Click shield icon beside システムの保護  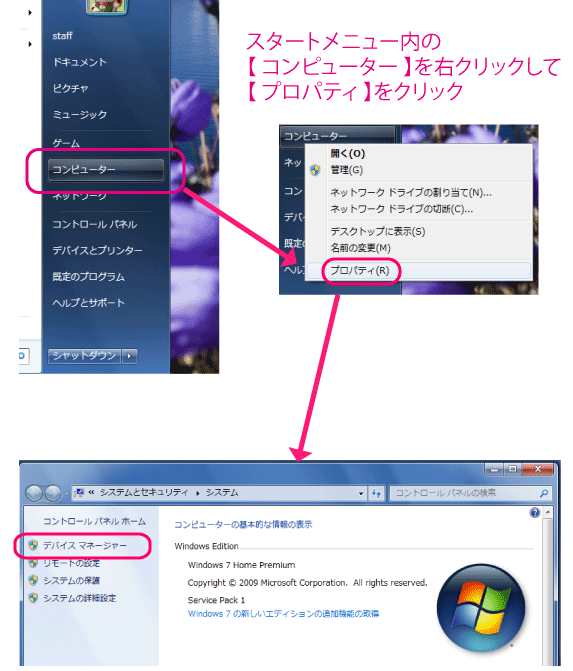[33, 580]
